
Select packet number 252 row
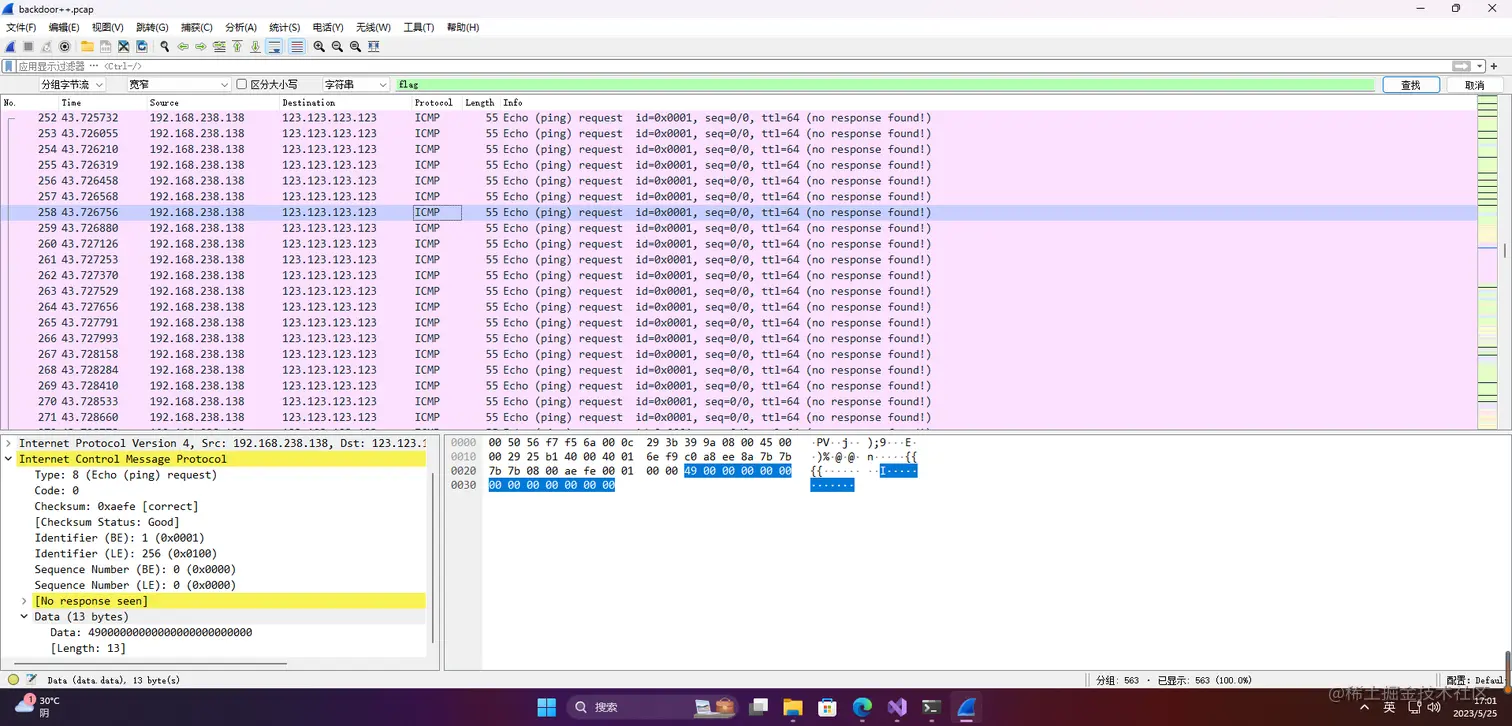point(739,118)
